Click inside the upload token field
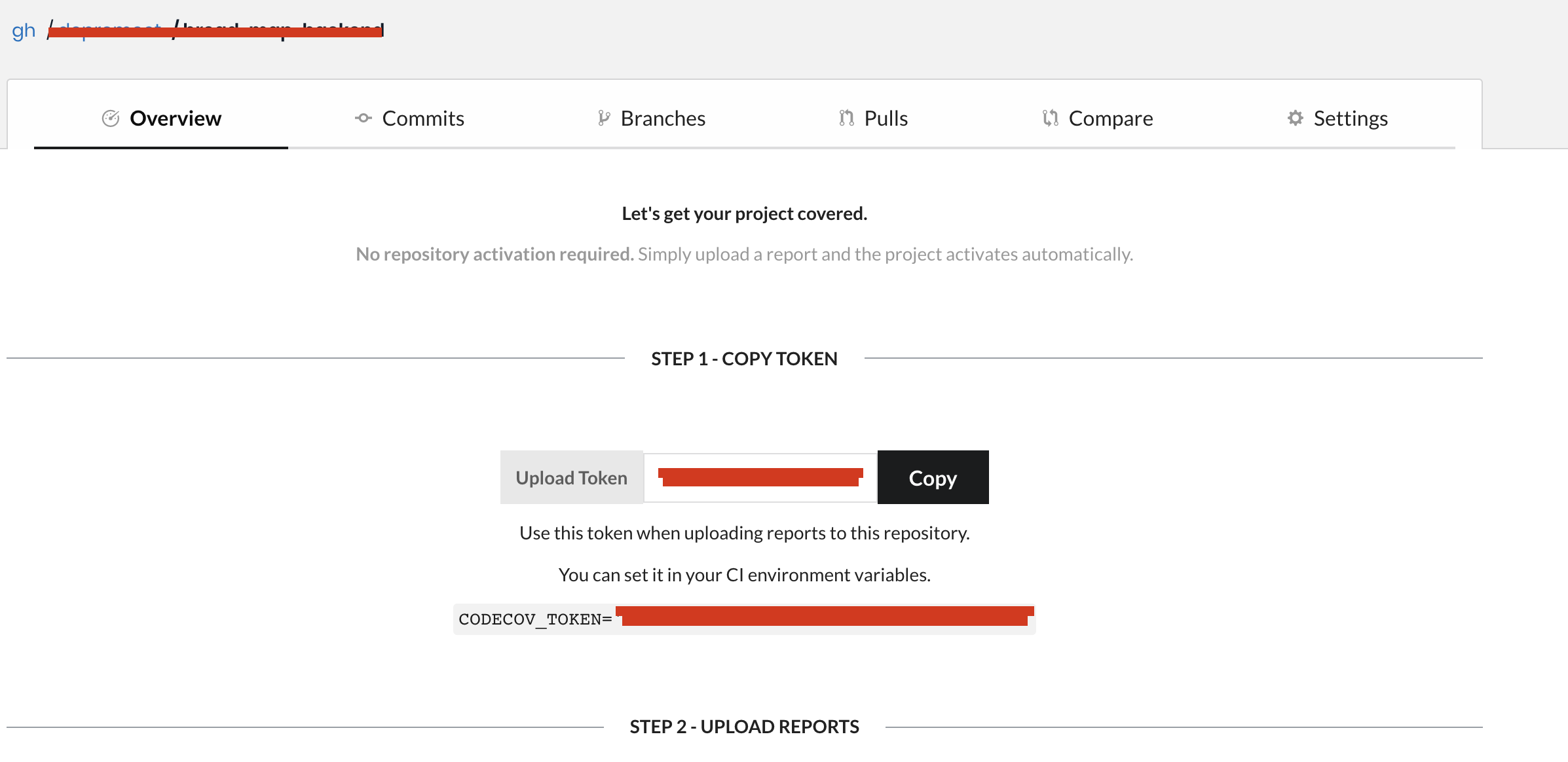The height and width of the screenshot is (762, 1568). pyautogui.click(x=760, y=478)
